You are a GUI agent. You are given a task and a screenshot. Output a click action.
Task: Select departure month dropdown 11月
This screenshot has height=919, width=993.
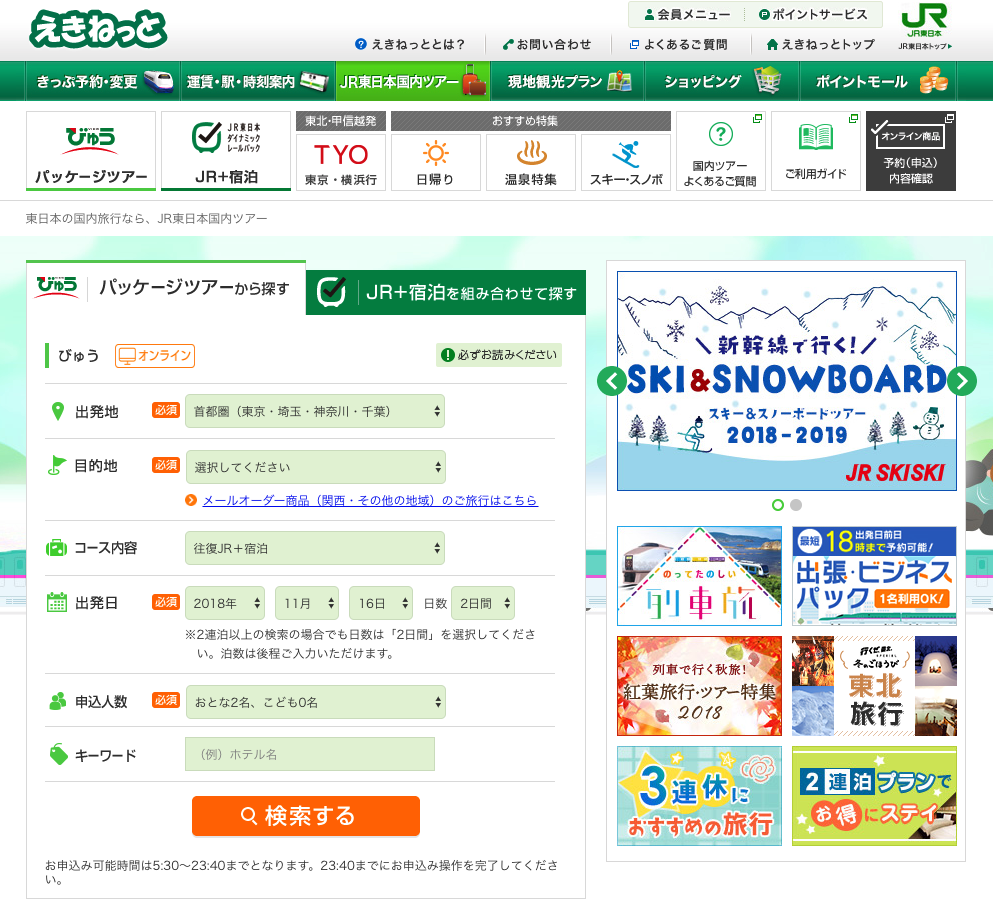pyautogui.click(x=307, y=603)
